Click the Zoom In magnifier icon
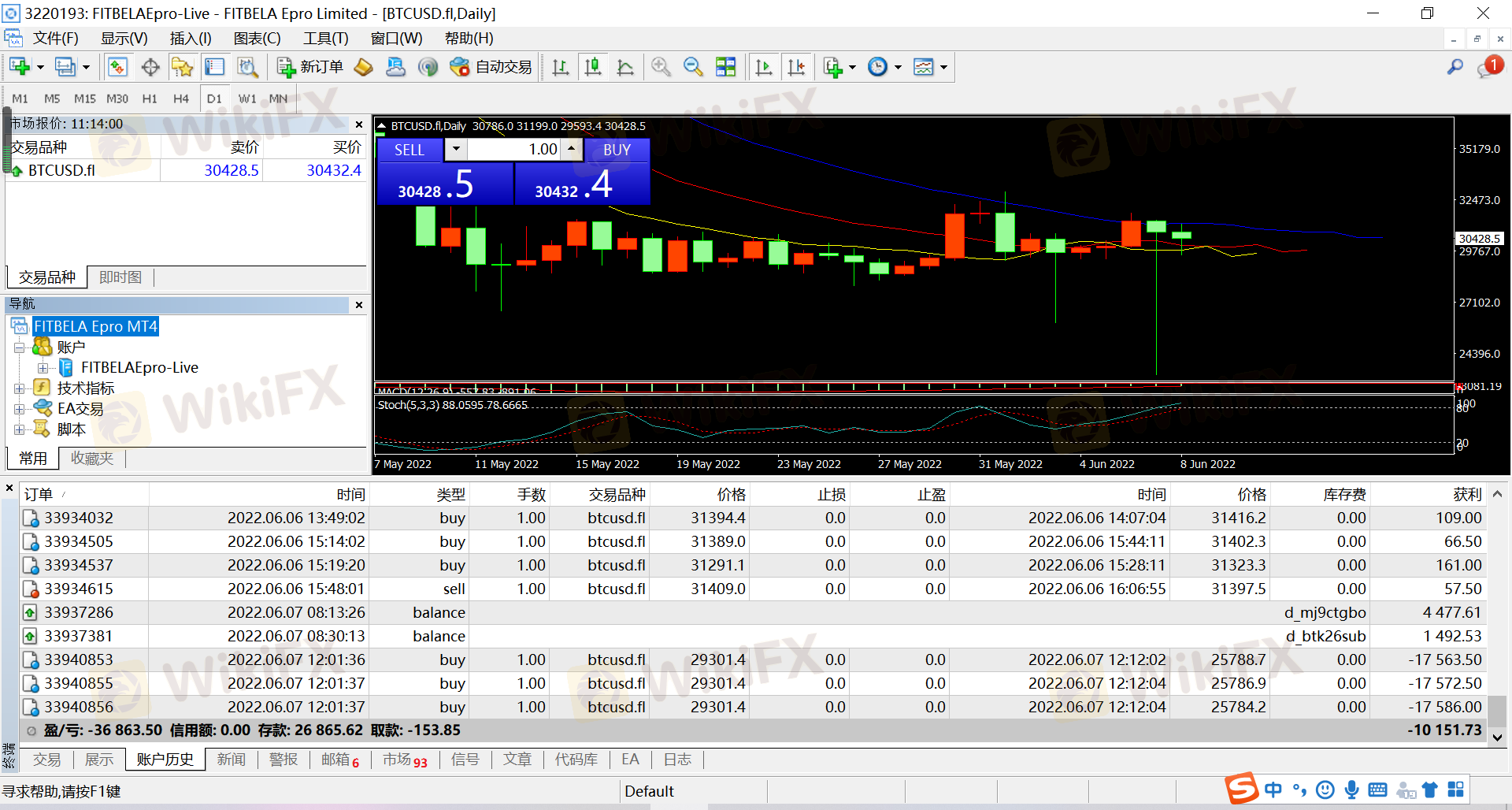Viewport: 1512px width, 810px height. (x=661, y=68)
